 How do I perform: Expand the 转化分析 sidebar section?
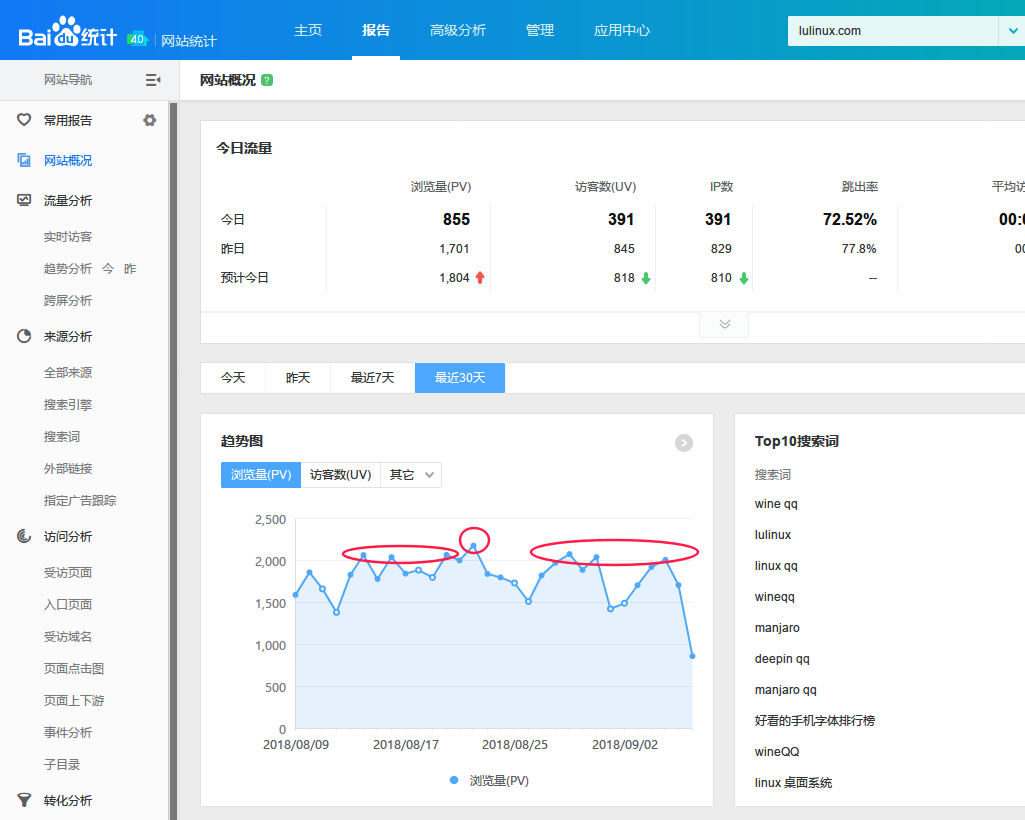(x=68, y=800)
